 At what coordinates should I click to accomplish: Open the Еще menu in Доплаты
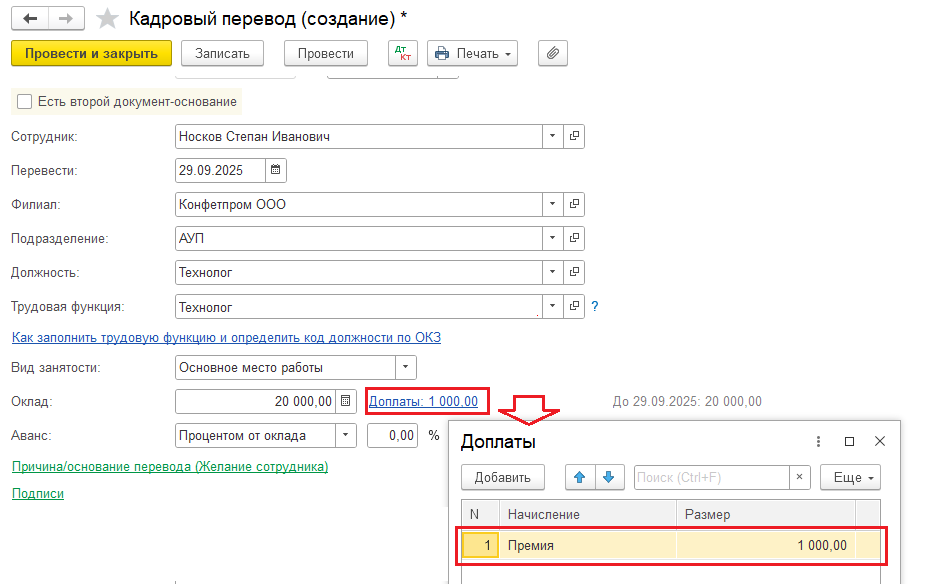(x=850, y=477)
